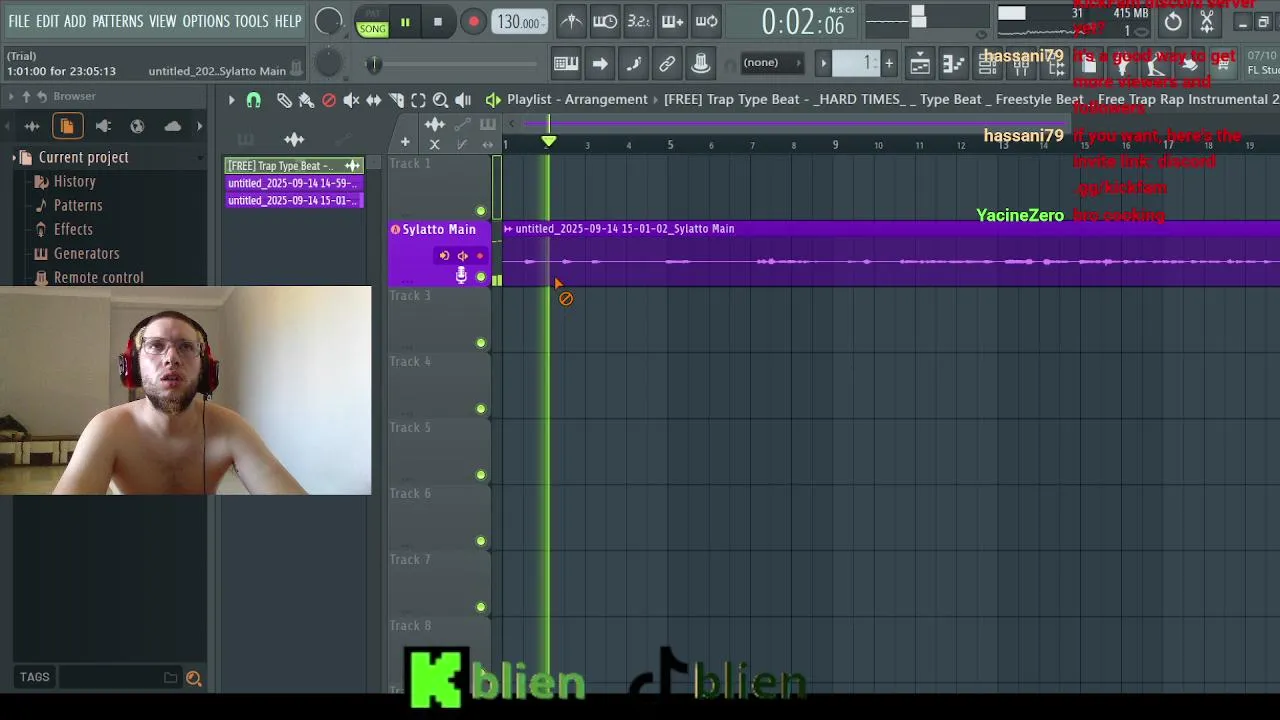The width and height of the screenshot is (1280, 720).
Task: Open the Playlist - Arrangement breadcrumb menu
Action: click(x=577, y=100)
